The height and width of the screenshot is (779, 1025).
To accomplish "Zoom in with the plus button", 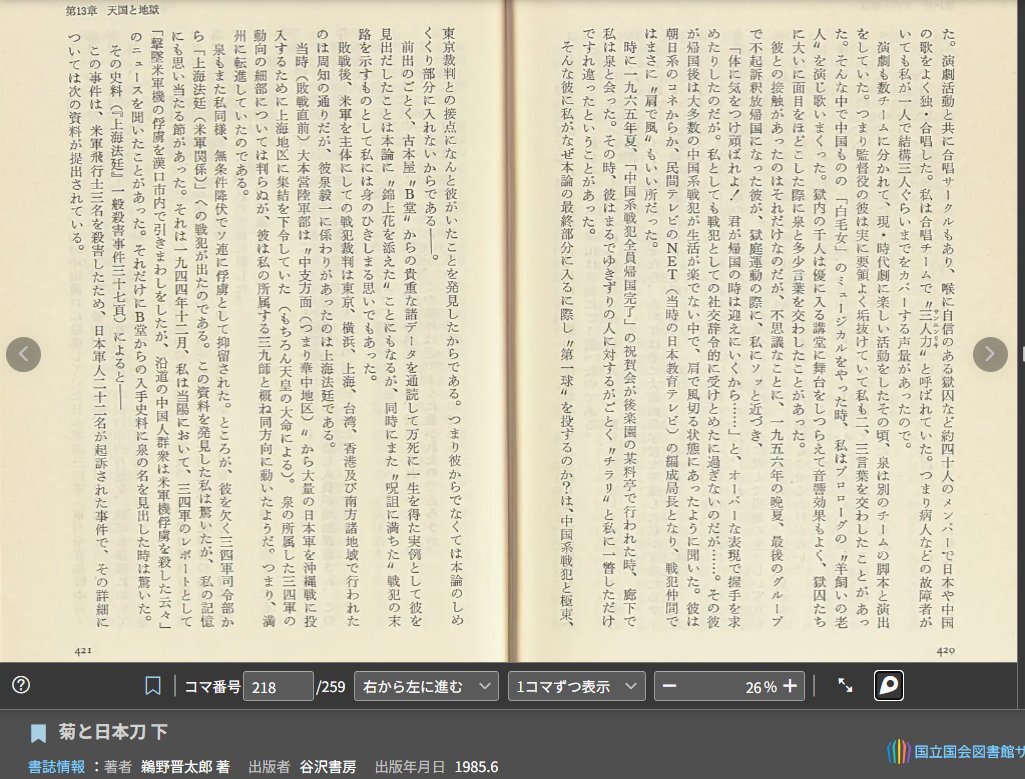I will coord(790,686).
